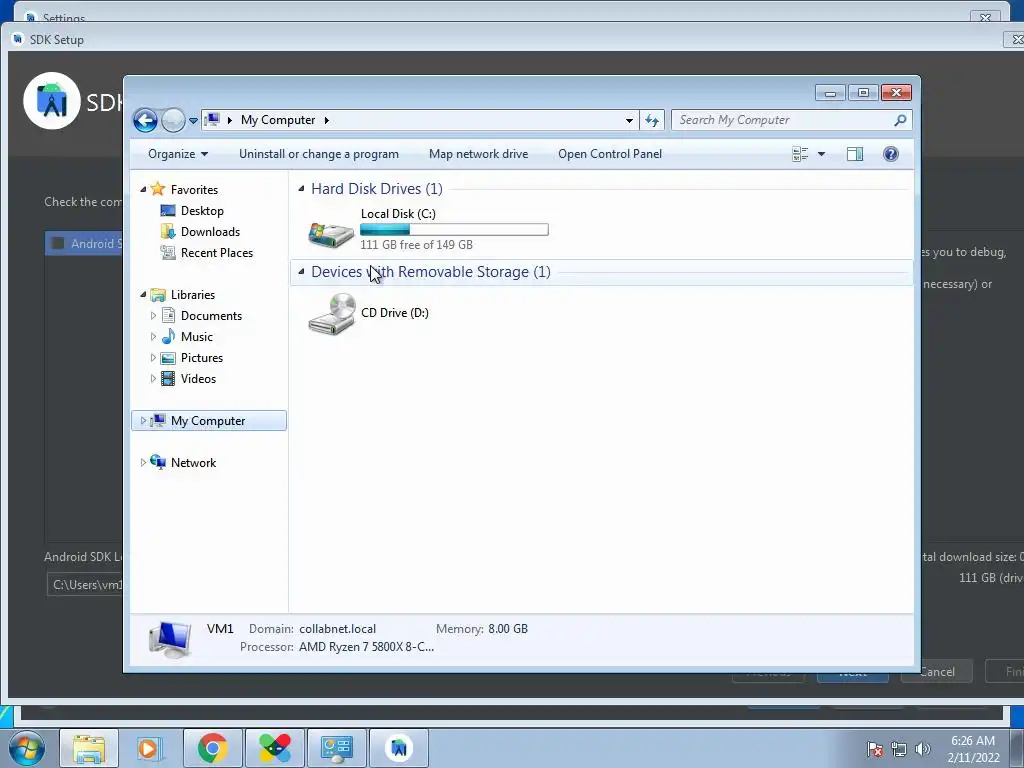Viewport: 1024px width, 768px height.
Task: Open Control Panel from toolbar
Action: [610, 154]
